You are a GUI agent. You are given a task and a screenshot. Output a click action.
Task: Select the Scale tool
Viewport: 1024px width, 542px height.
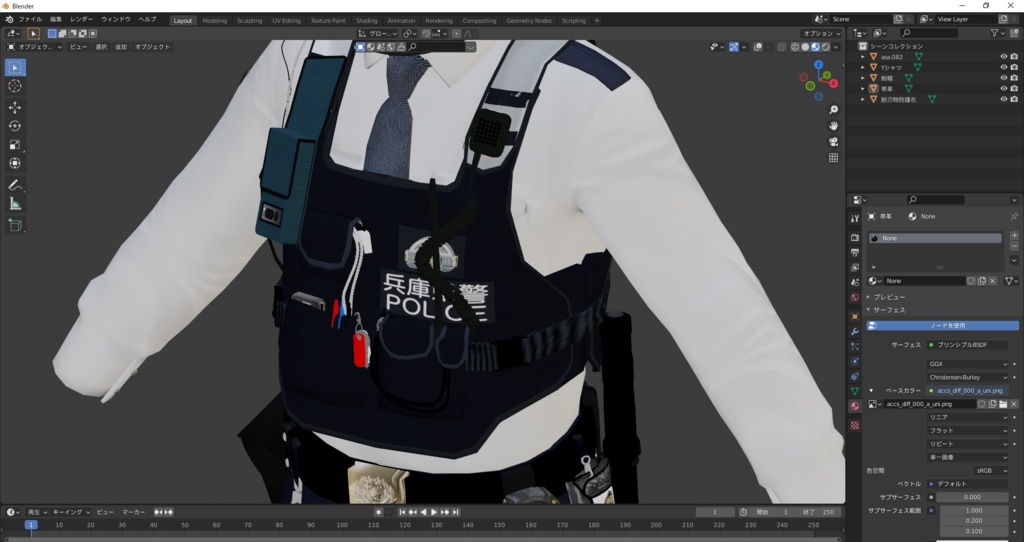[15, 145]
